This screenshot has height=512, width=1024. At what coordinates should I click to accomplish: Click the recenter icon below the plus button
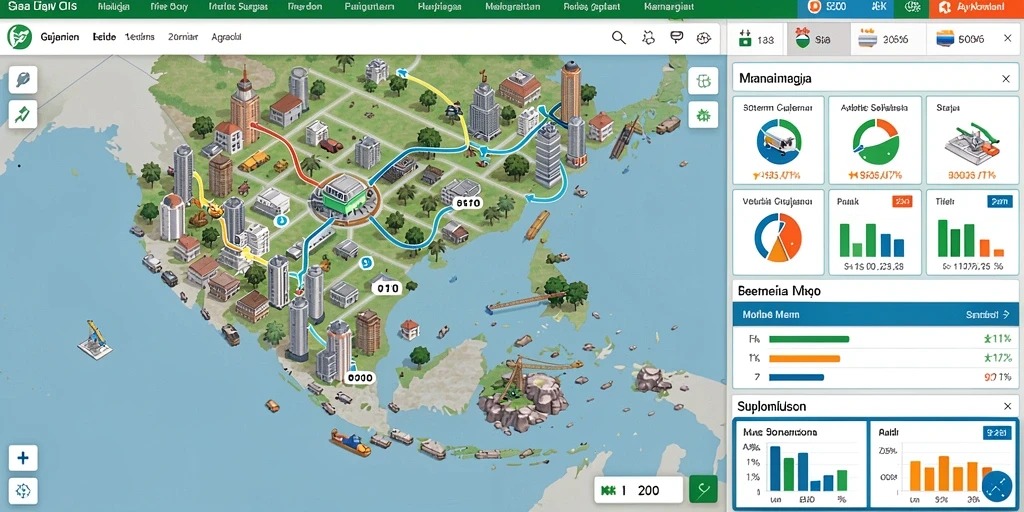(23, 491)
